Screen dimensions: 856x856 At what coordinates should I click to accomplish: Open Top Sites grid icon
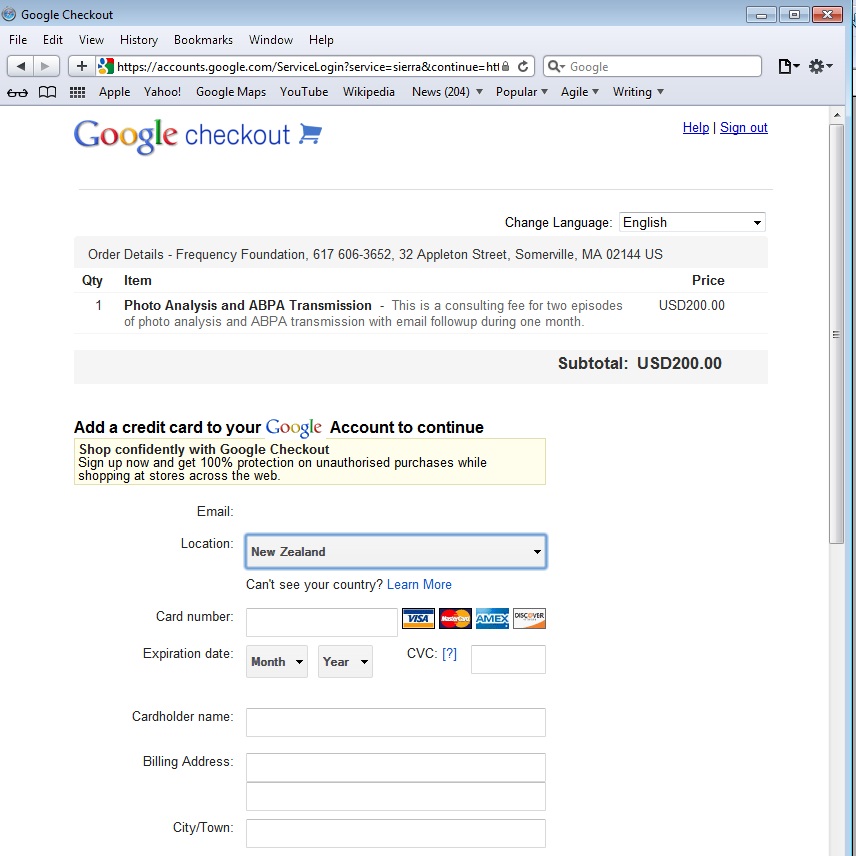[x=77, y=92]
